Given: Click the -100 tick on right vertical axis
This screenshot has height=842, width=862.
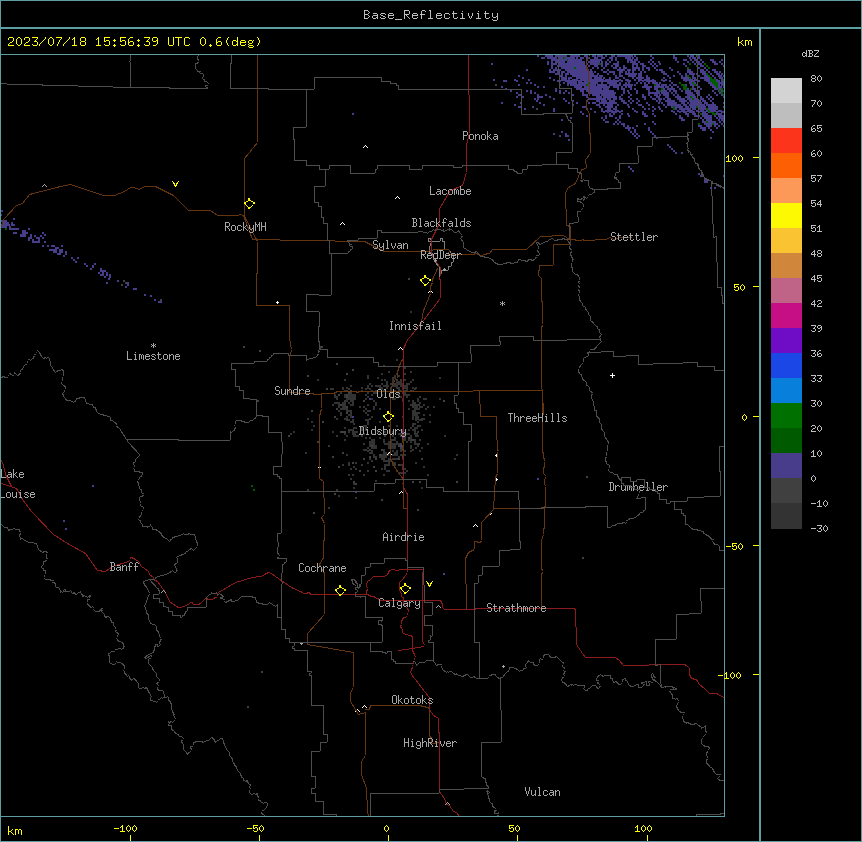Looking at the screenshot, I should click(731, 675).
